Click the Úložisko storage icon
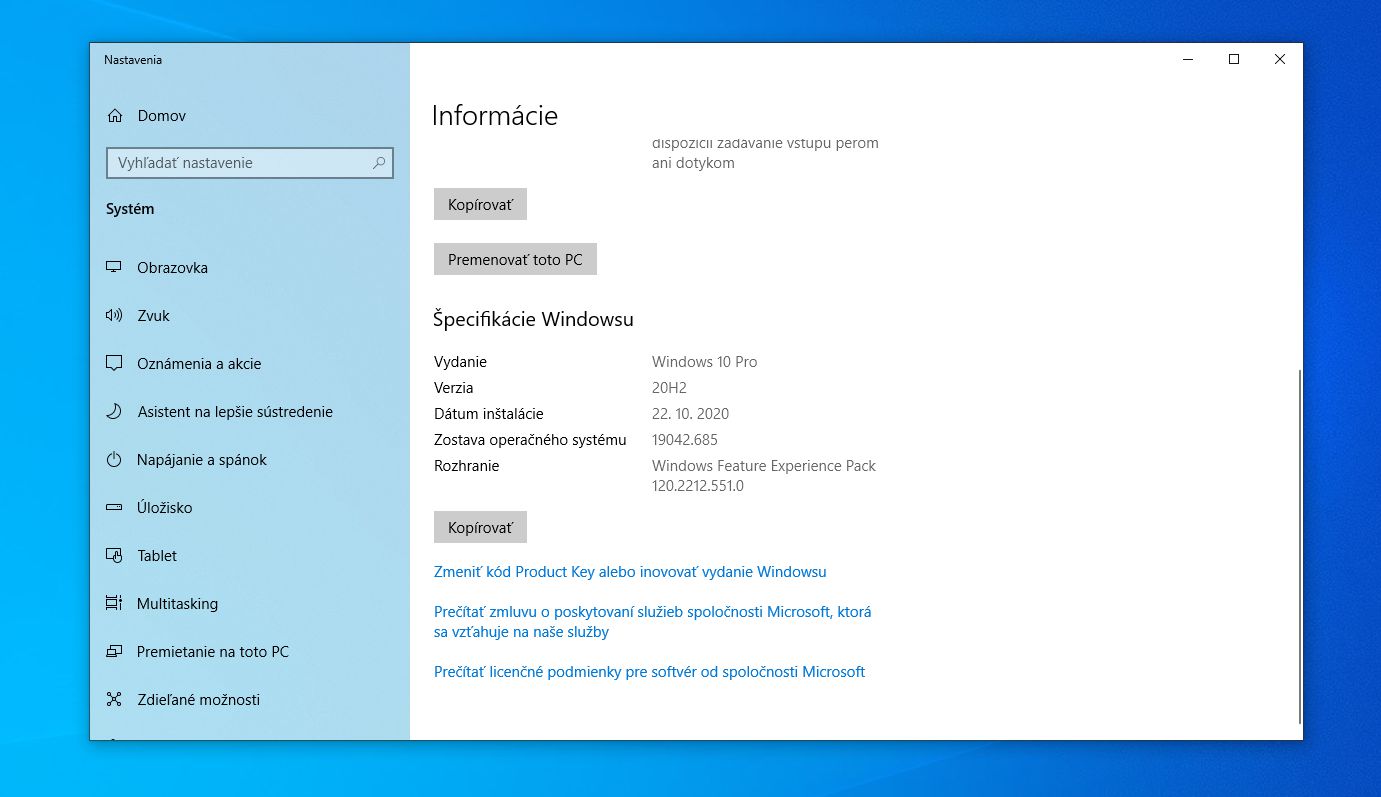This screenshot has width=1381, height=797. pos(114,508)
